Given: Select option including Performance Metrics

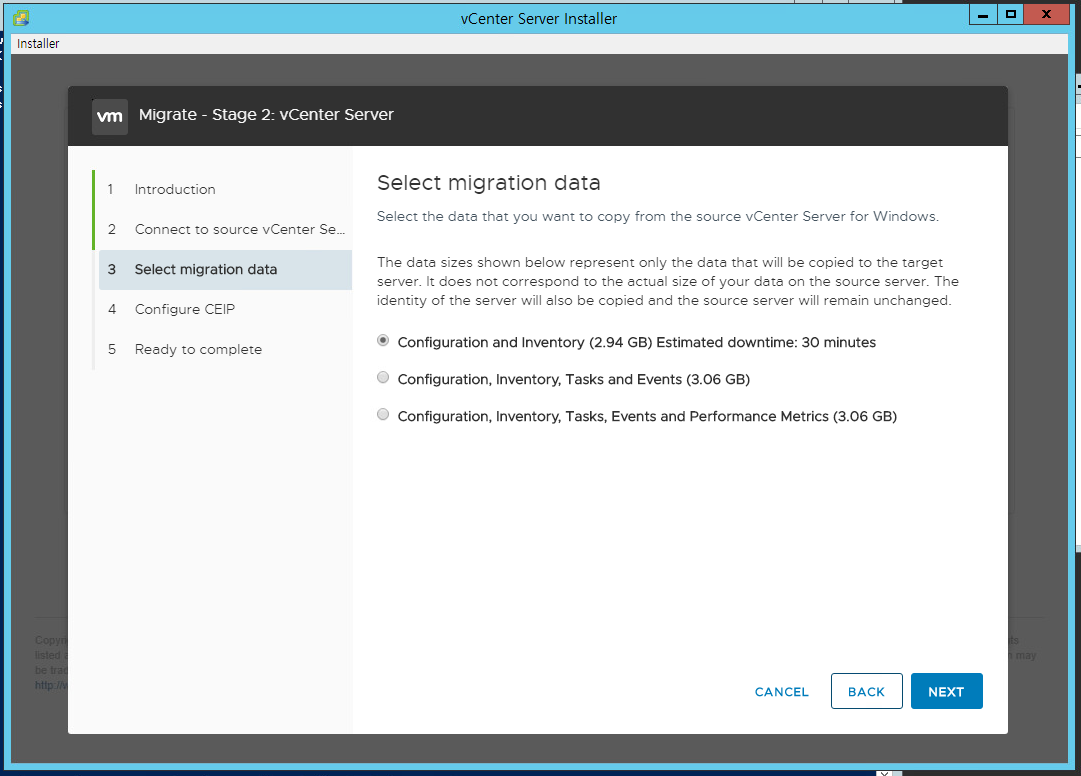Looking at the screenshot, I should click(383, 415).
